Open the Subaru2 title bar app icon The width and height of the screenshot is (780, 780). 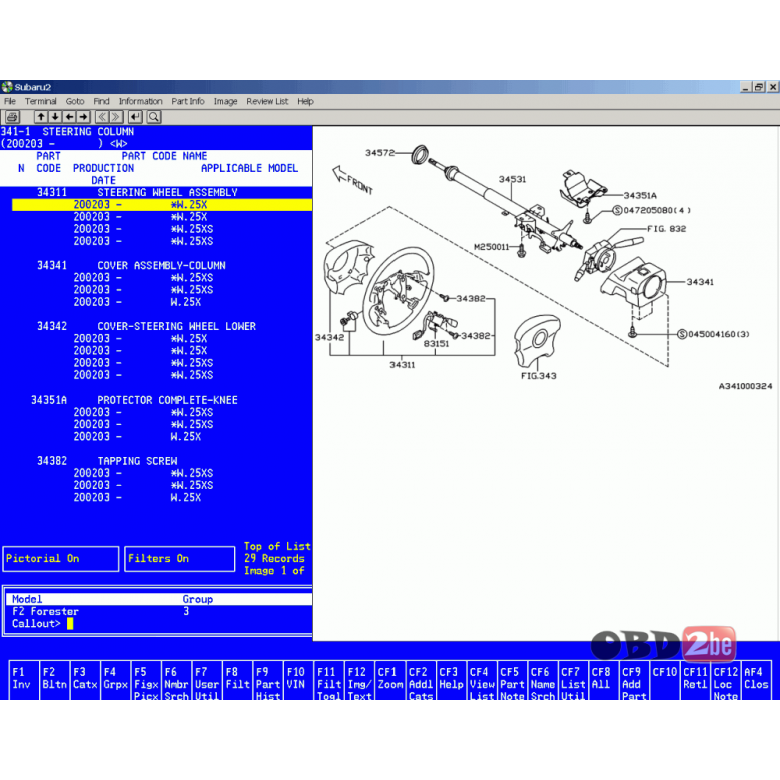(7, 87)
